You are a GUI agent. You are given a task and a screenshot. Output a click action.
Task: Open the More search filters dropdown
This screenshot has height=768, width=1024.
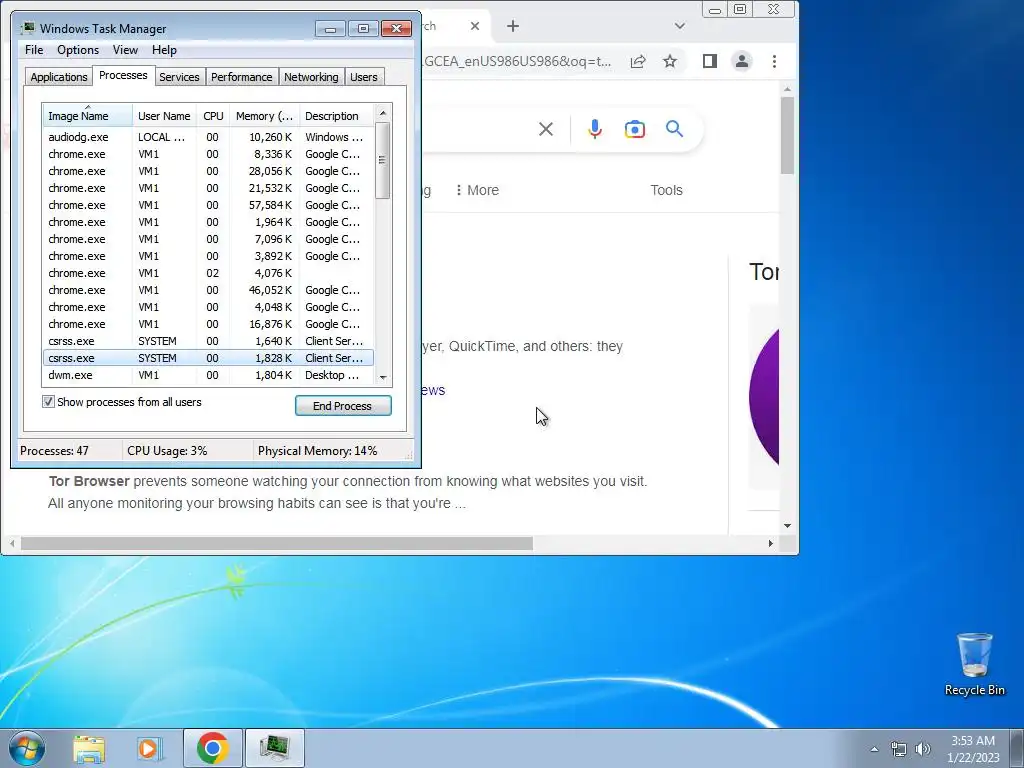[477, 190]
